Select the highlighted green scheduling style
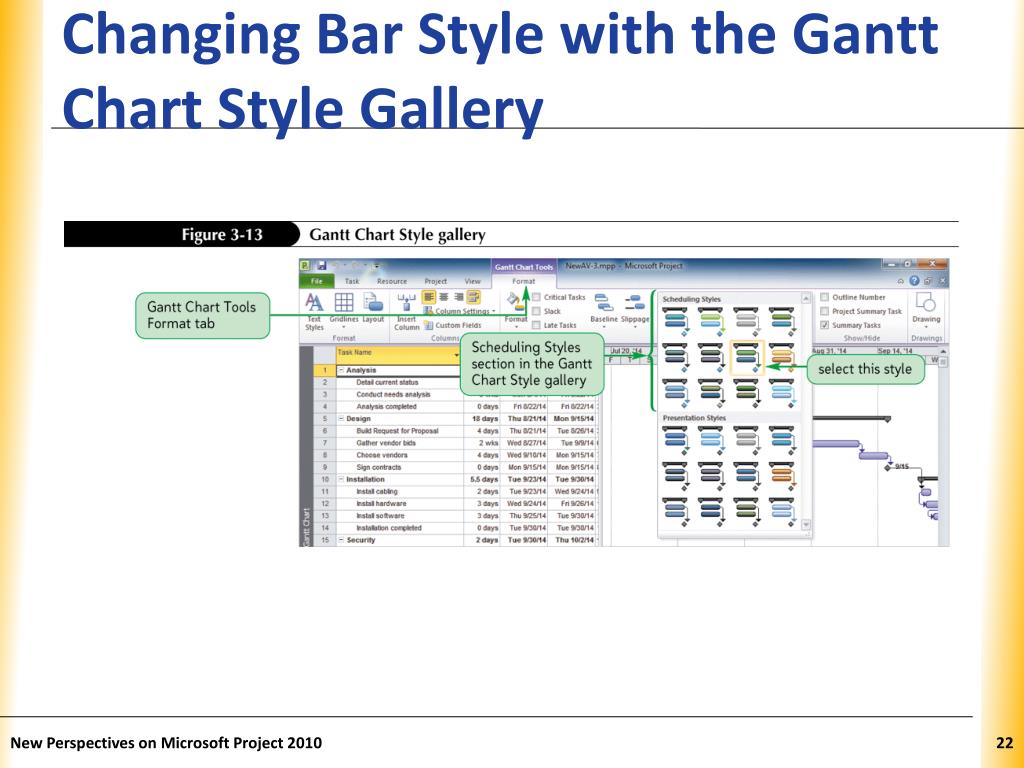This screenshot has height=768, width=1024. point(746,358)
